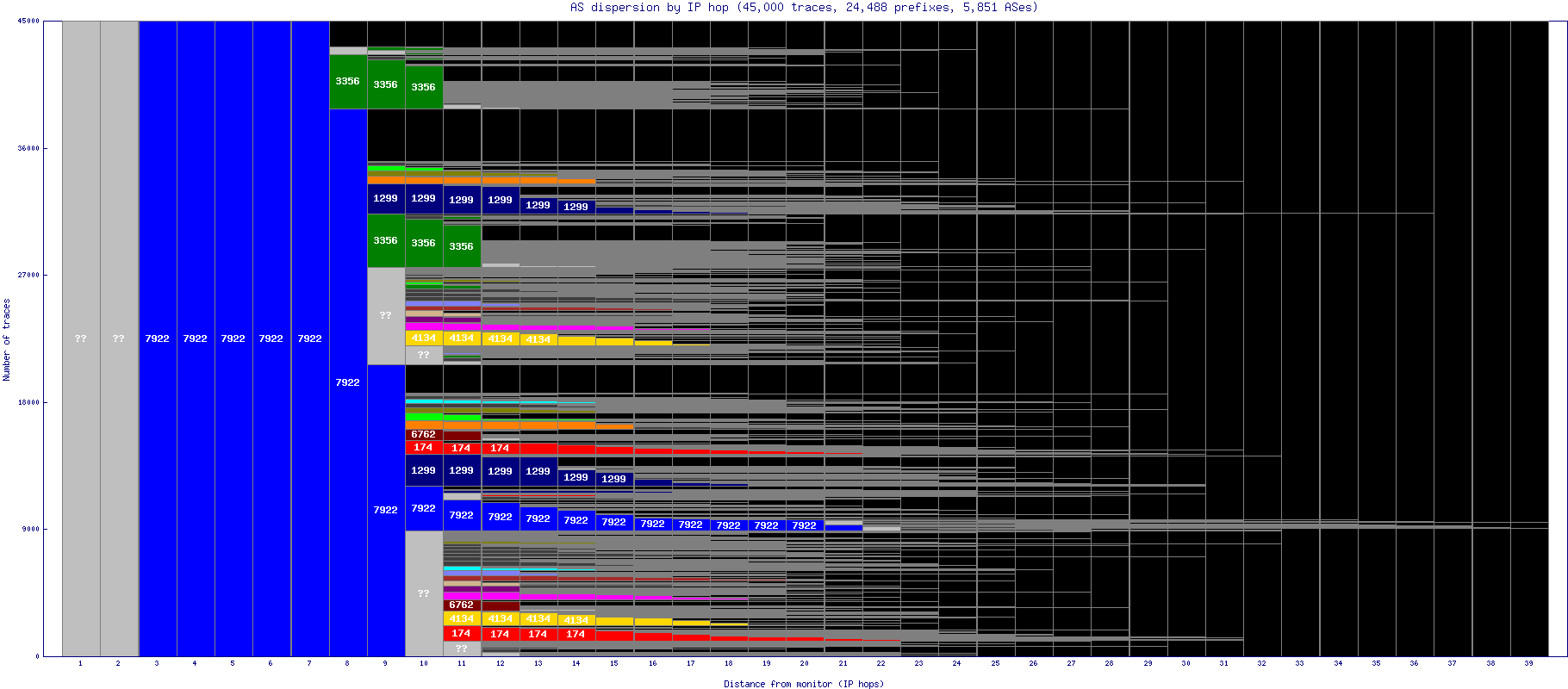Select the red 174 block in hop 10 column
The width and height of the screenshot is (1568, 689).
424,448
